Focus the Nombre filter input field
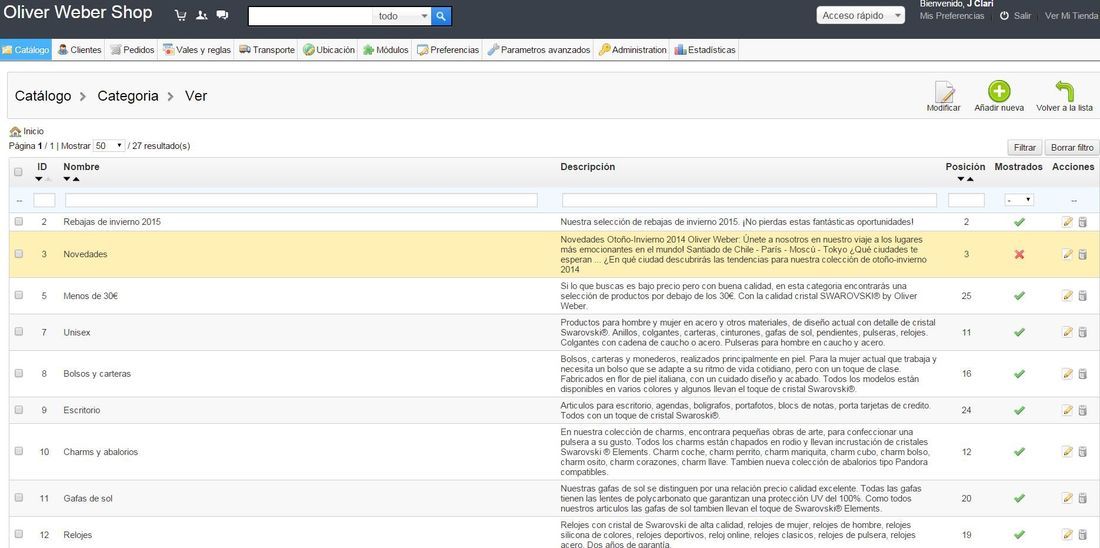 click(301, 200)
